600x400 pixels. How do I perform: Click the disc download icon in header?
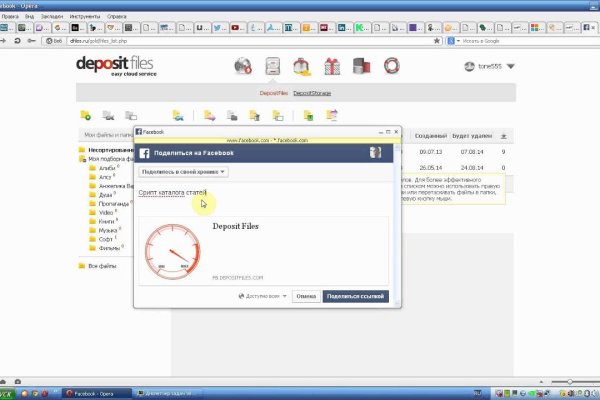tap(243, 67)
